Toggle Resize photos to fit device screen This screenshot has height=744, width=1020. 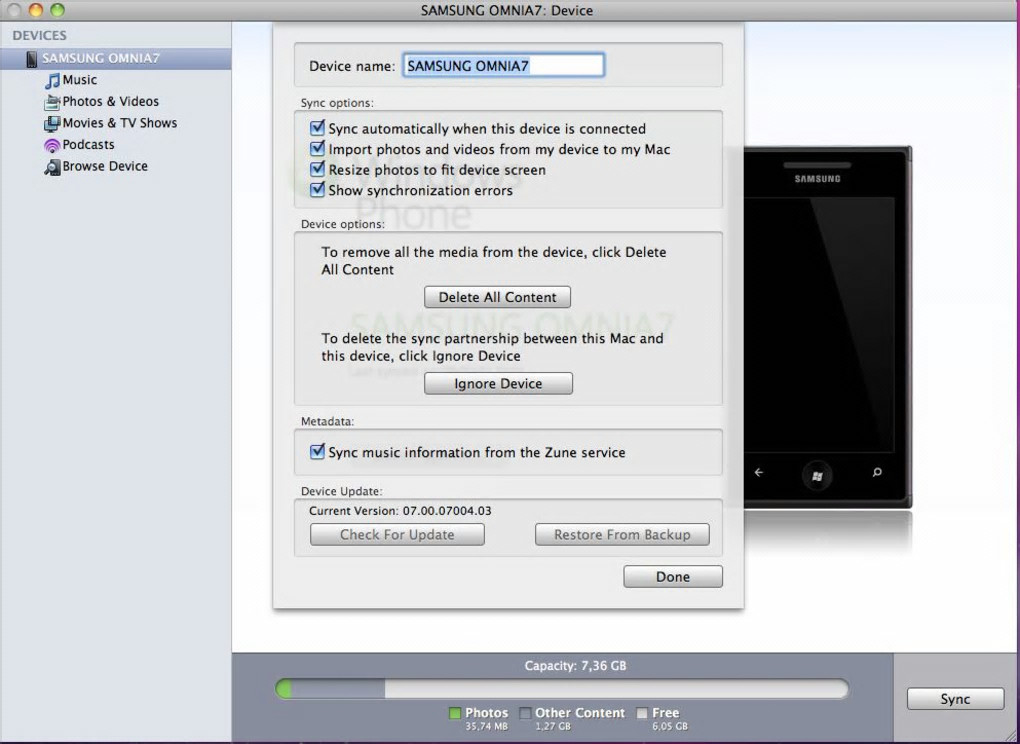[x=317, y=169]
